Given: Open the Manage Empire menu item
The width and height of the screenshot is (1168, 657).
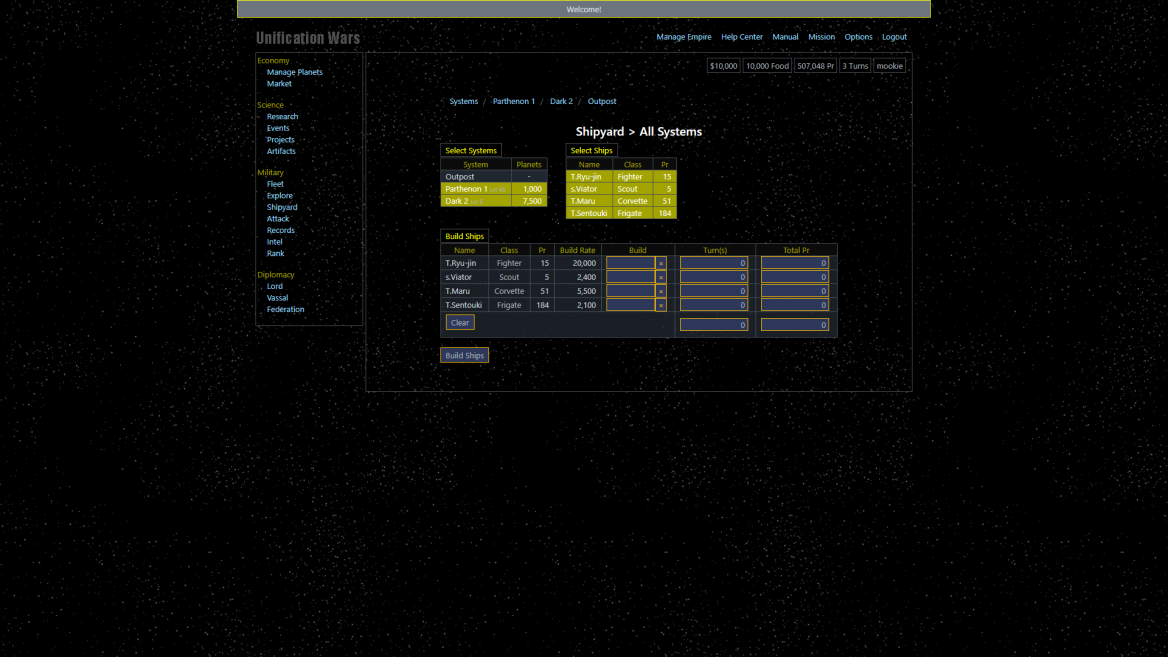Looking at the screenshot, I should pos(684,37).
